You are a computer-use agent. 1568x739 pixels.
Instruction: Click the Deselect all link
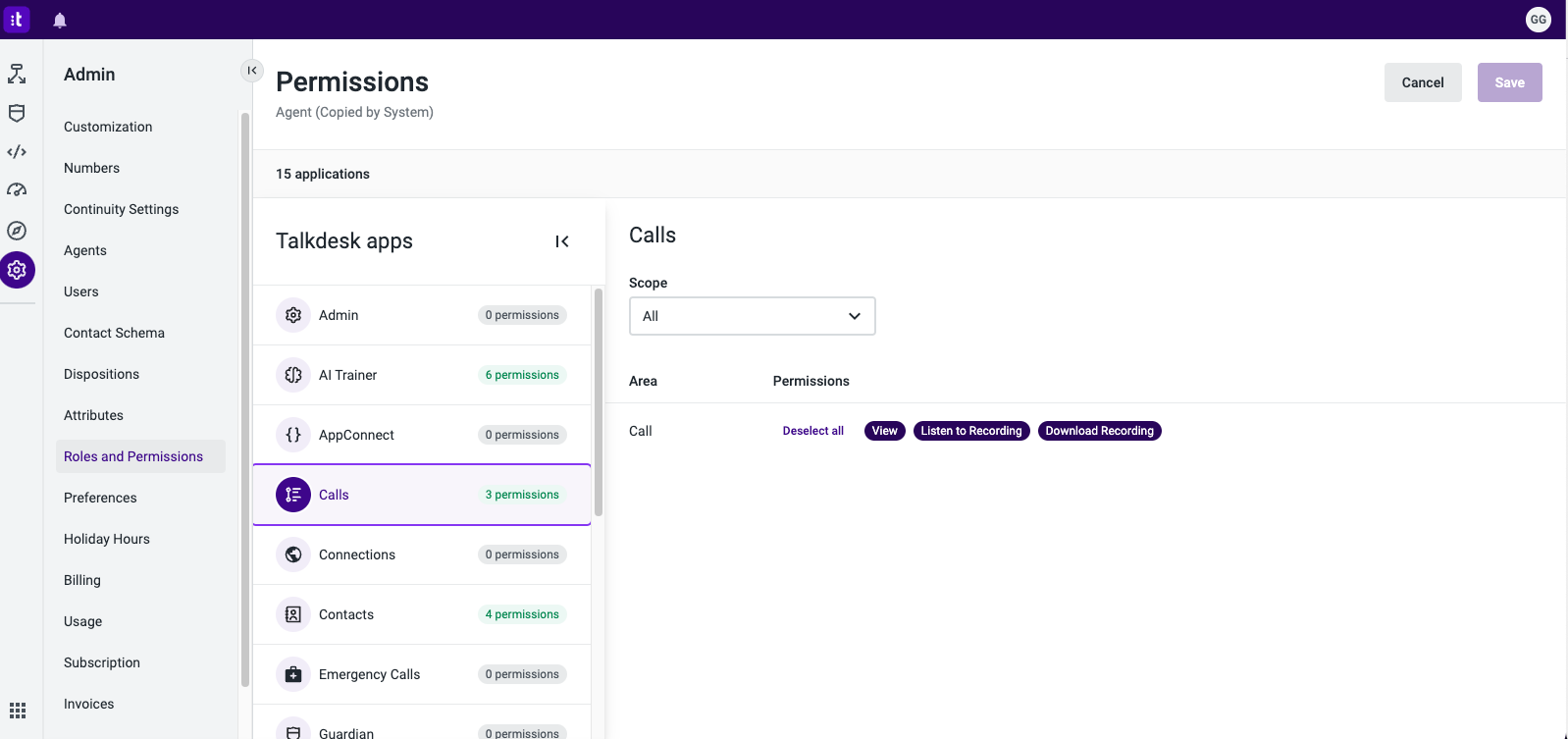tap(812, 431)
